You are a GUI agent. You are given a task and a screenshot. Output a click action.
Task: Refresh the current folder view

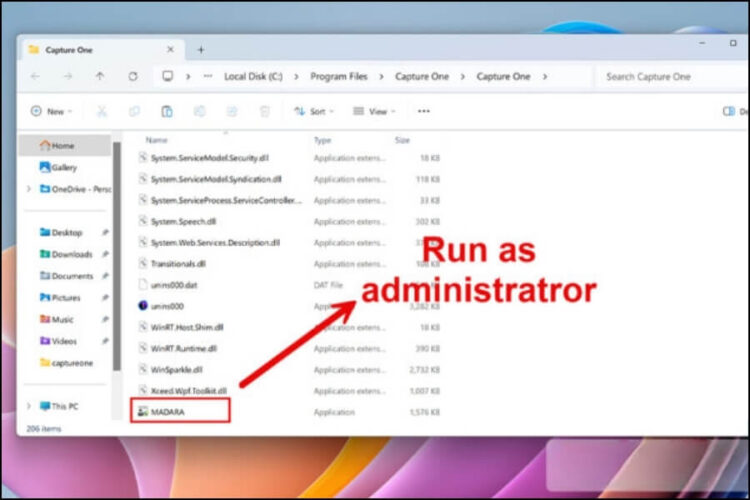pyautogui.click(x=133, y=76)
